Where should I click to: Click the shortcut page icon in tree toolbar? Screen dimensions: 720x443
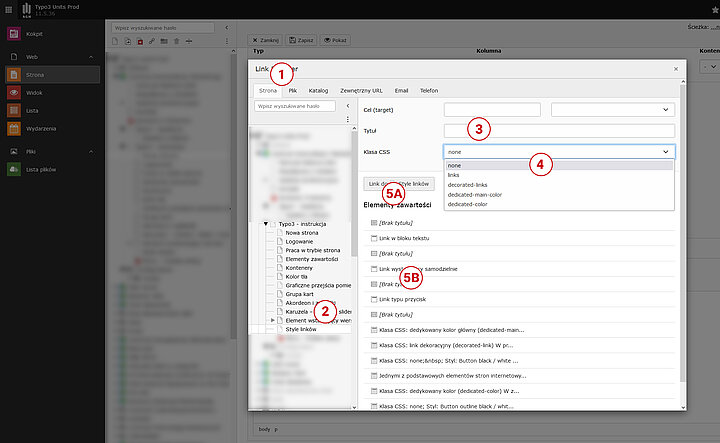point(128,41)
